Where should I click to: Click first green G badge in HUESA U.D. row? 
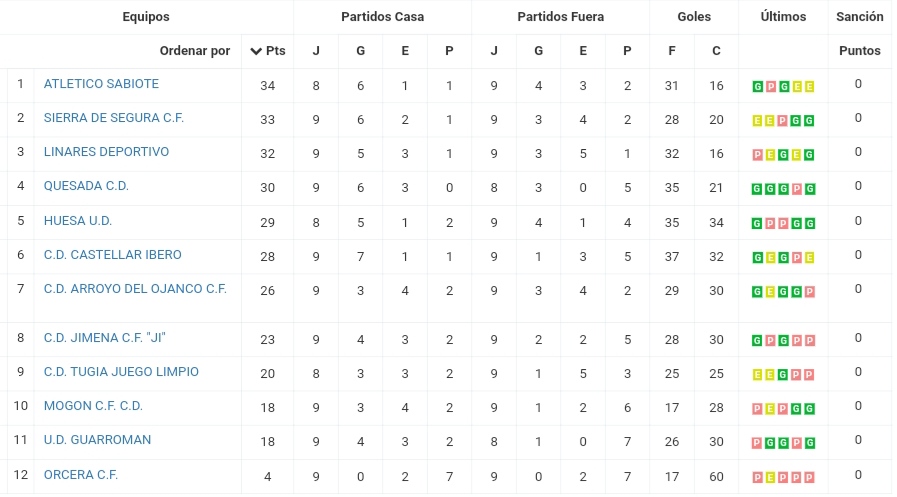click(757, 223)
